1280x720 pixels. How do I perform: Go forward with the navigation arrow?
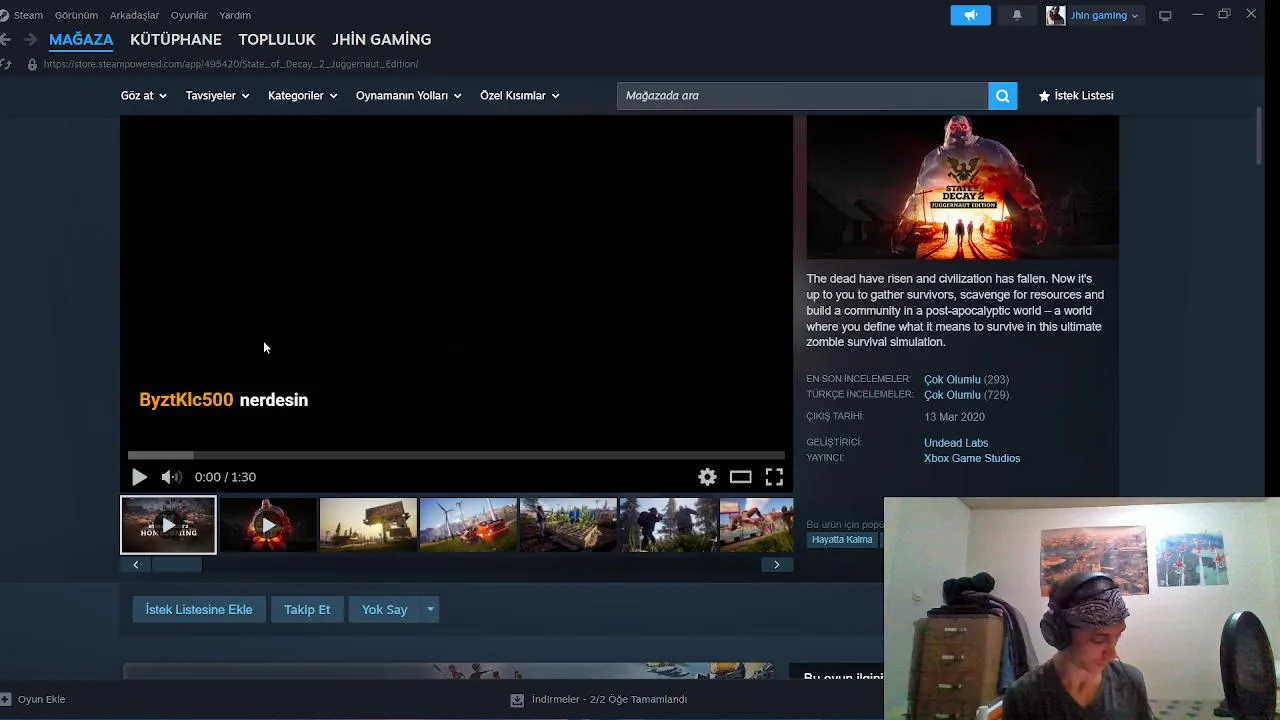30,40
